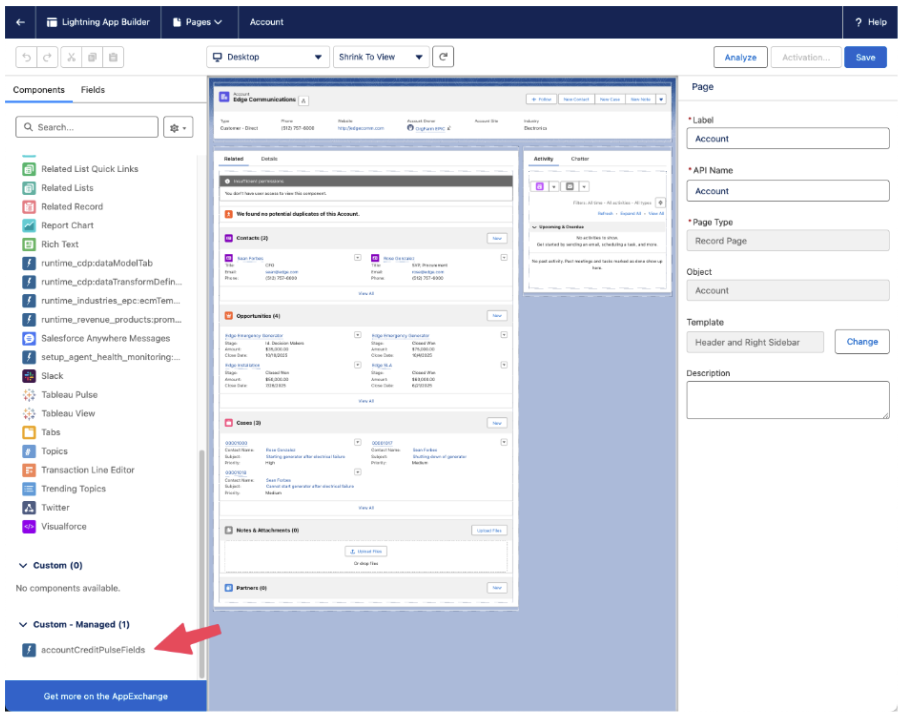Save the page
The image size is (902, 717).
865,57
